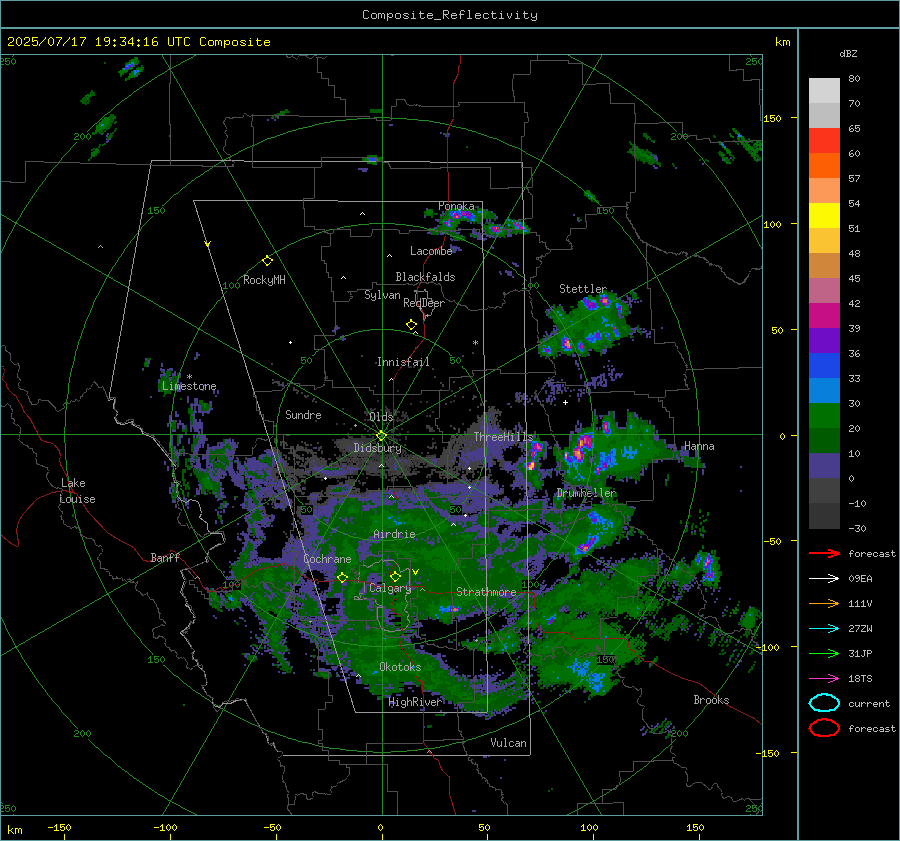Click the Cochrane city label
Viewport: 900px width, 841px height.
[327, 559]
